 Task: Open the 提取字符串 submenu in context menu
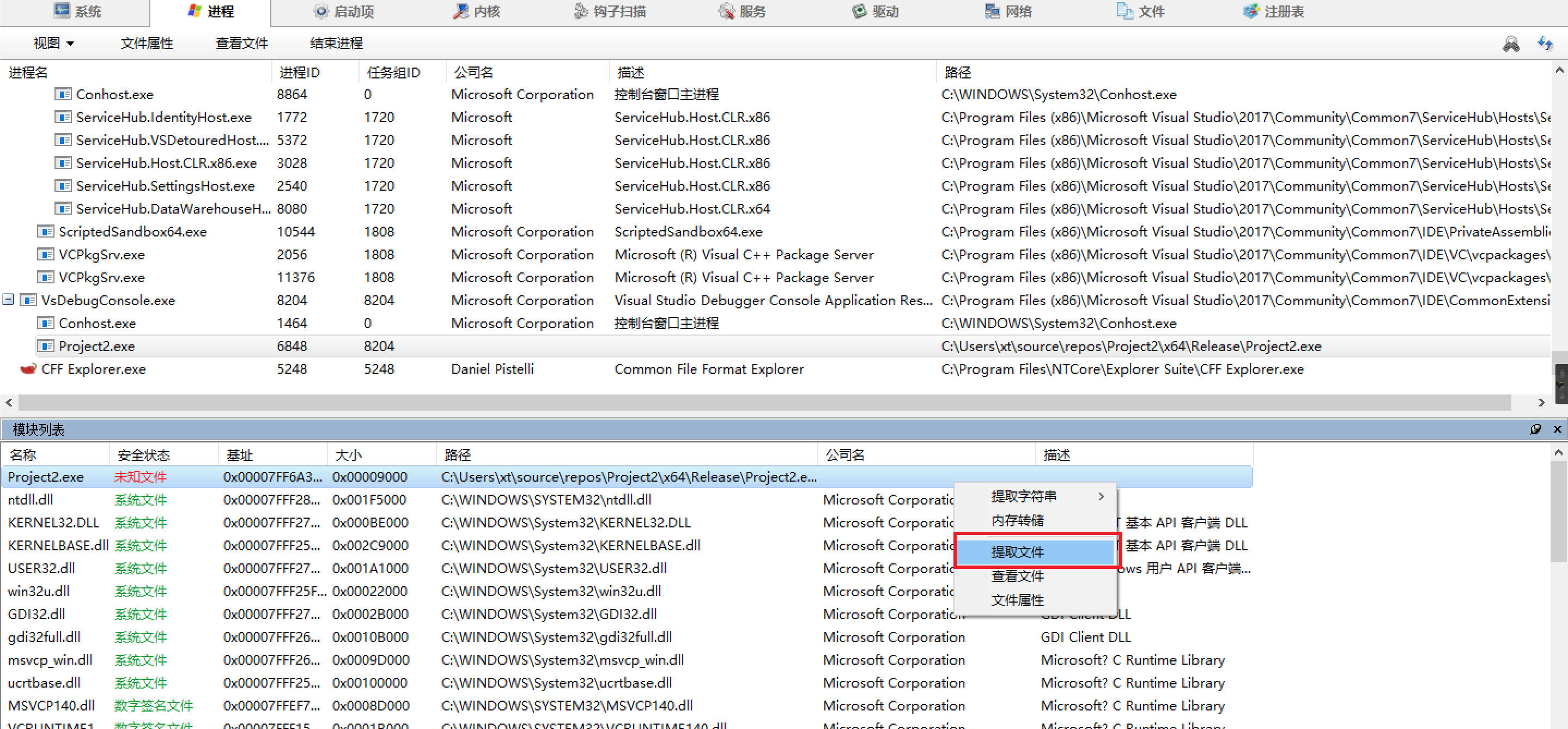[1035, 496]
